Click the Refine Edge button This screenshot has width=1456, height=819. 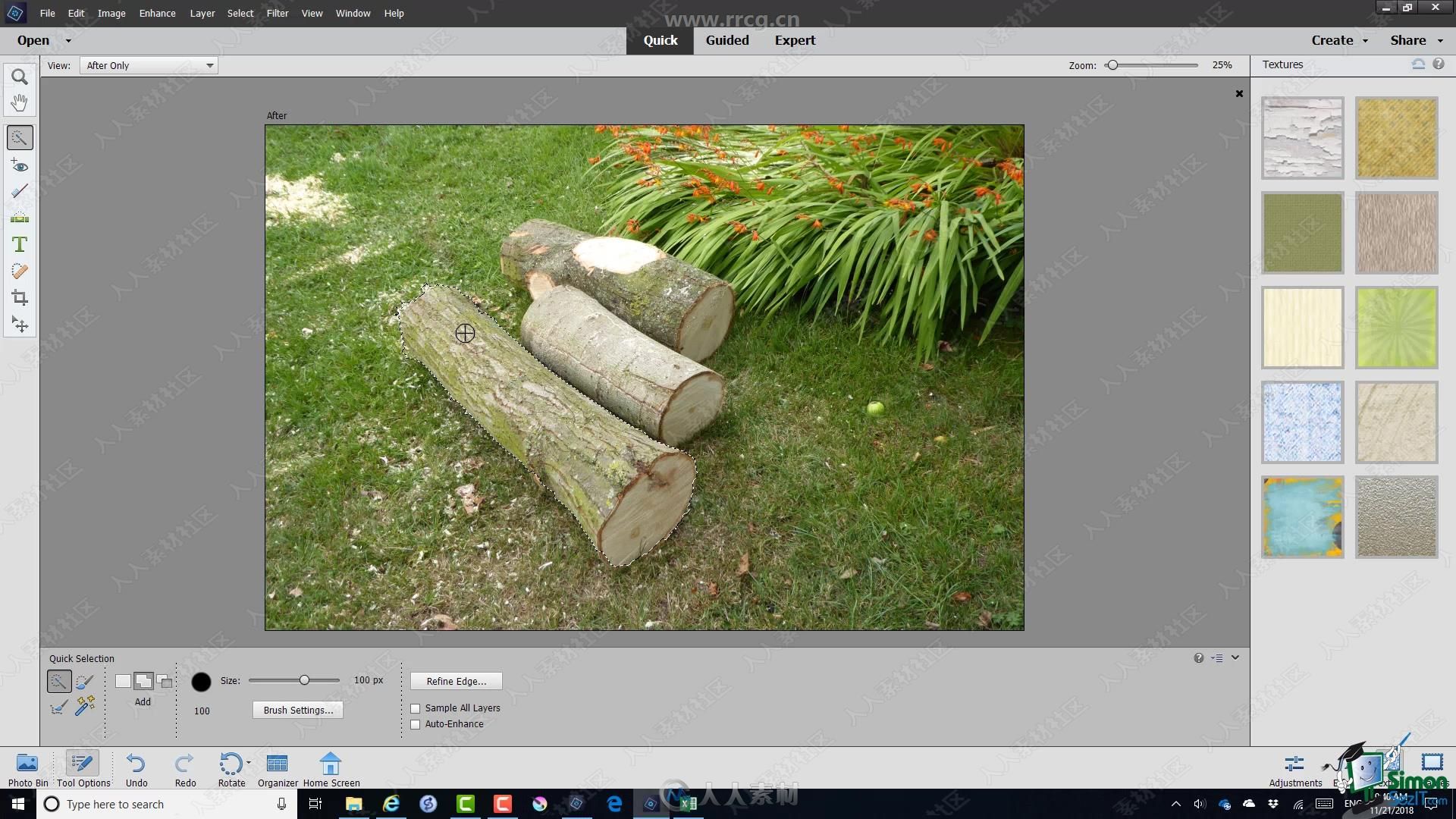tap(456, 680)
